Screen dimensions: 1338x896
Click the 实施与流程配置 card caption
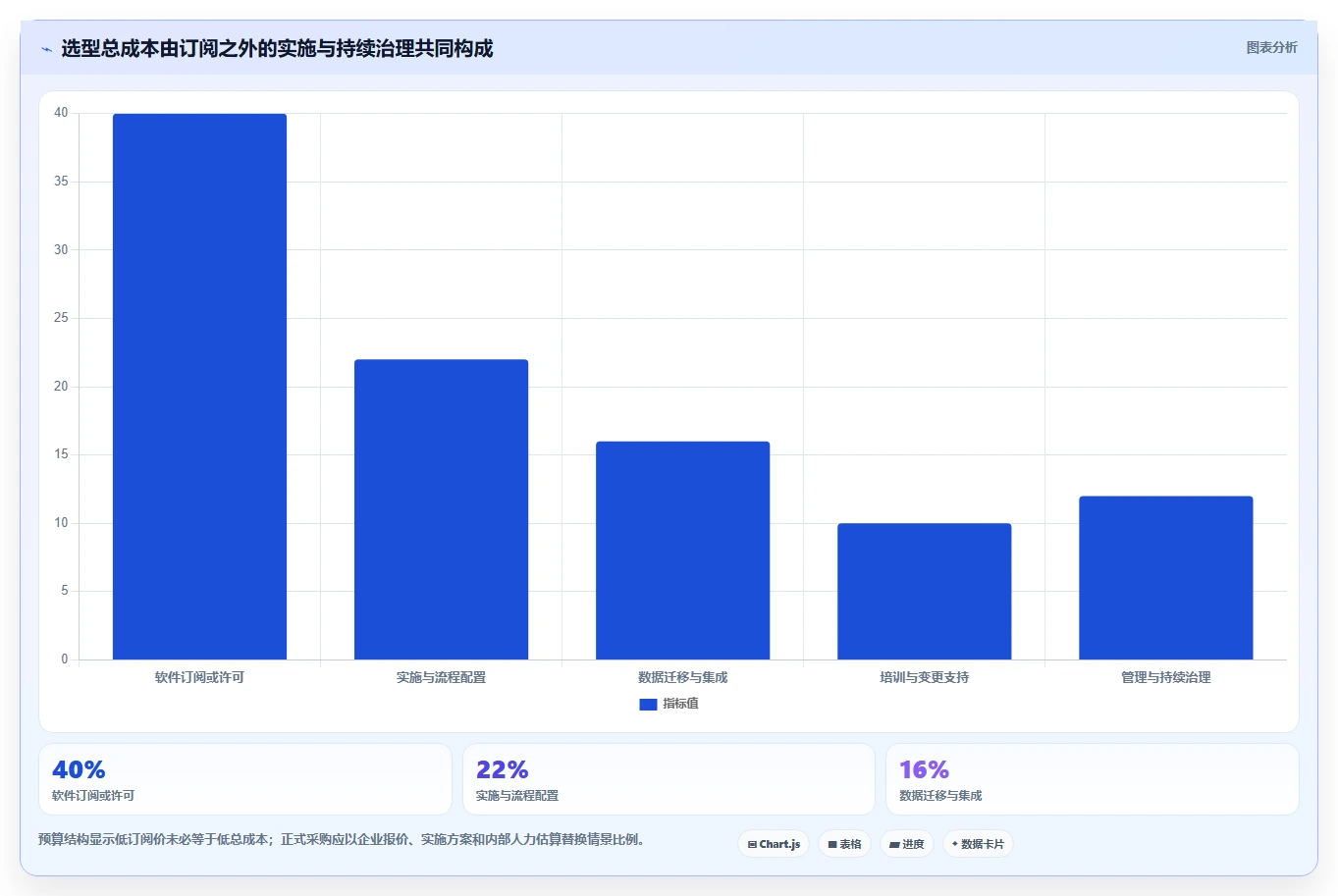pos(517,796)
